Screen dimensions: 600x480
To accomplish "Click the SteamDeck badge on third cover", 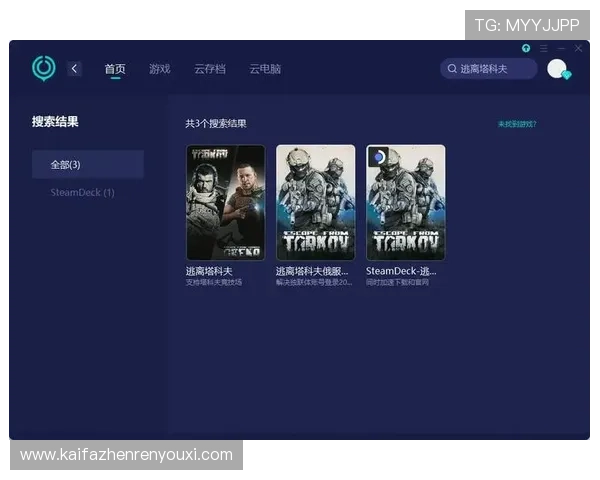I will 378,157.
